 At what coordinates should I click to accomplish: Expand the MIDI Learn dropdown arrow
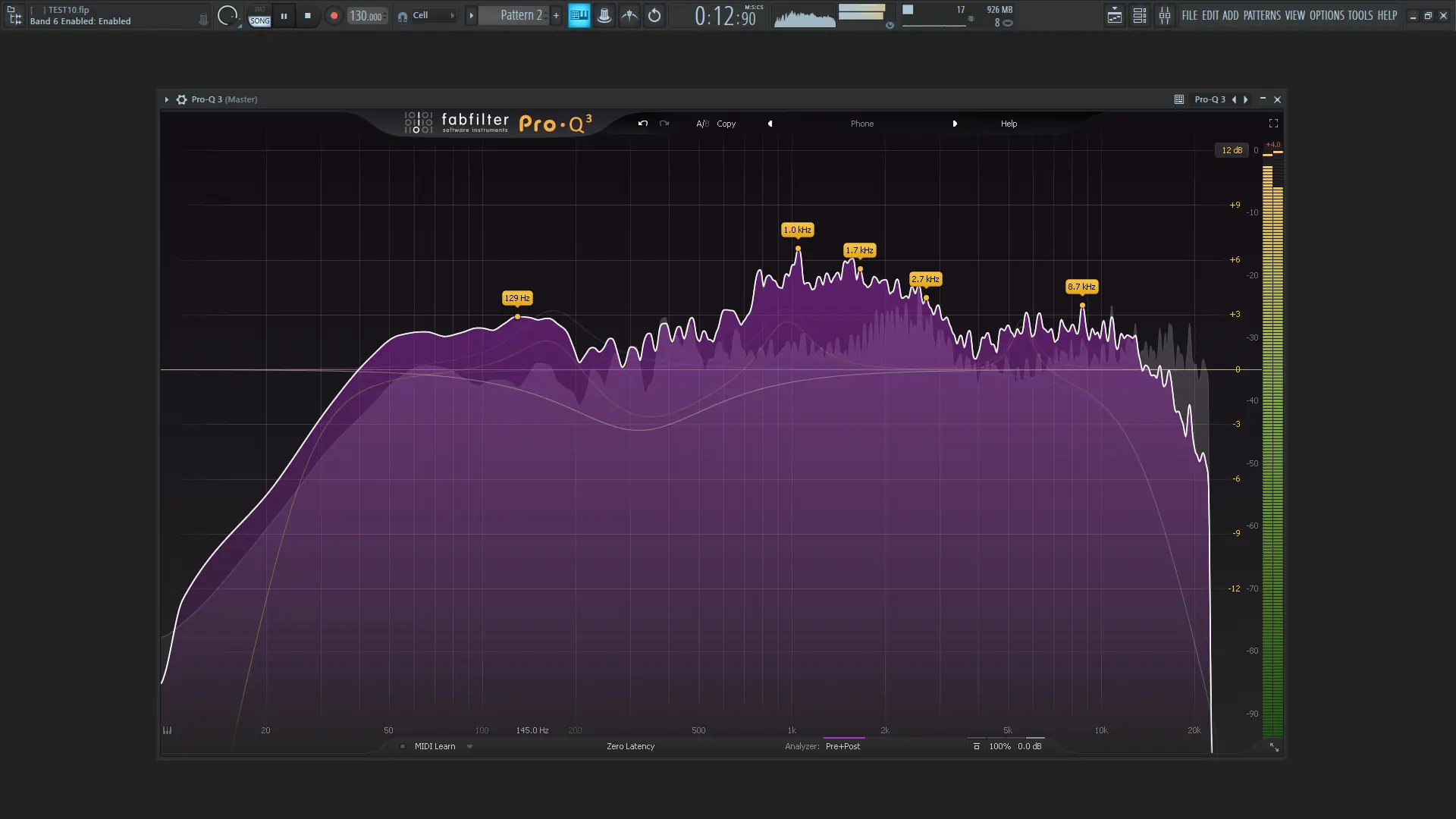[469, 746]
